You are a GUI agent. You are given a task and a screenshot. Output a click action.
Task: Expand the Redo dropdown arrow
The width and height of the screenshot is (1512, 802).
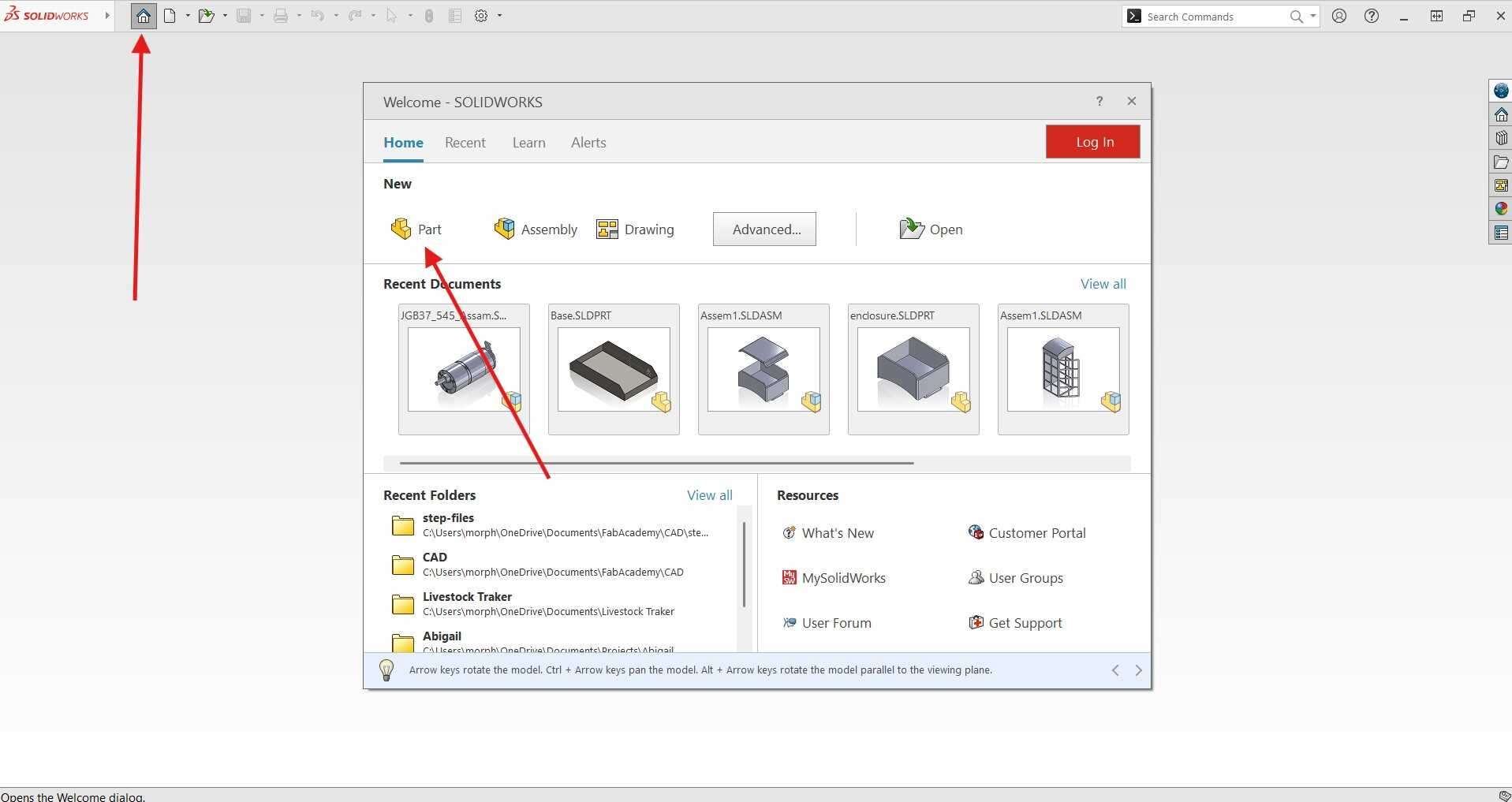tap(373, 16)
